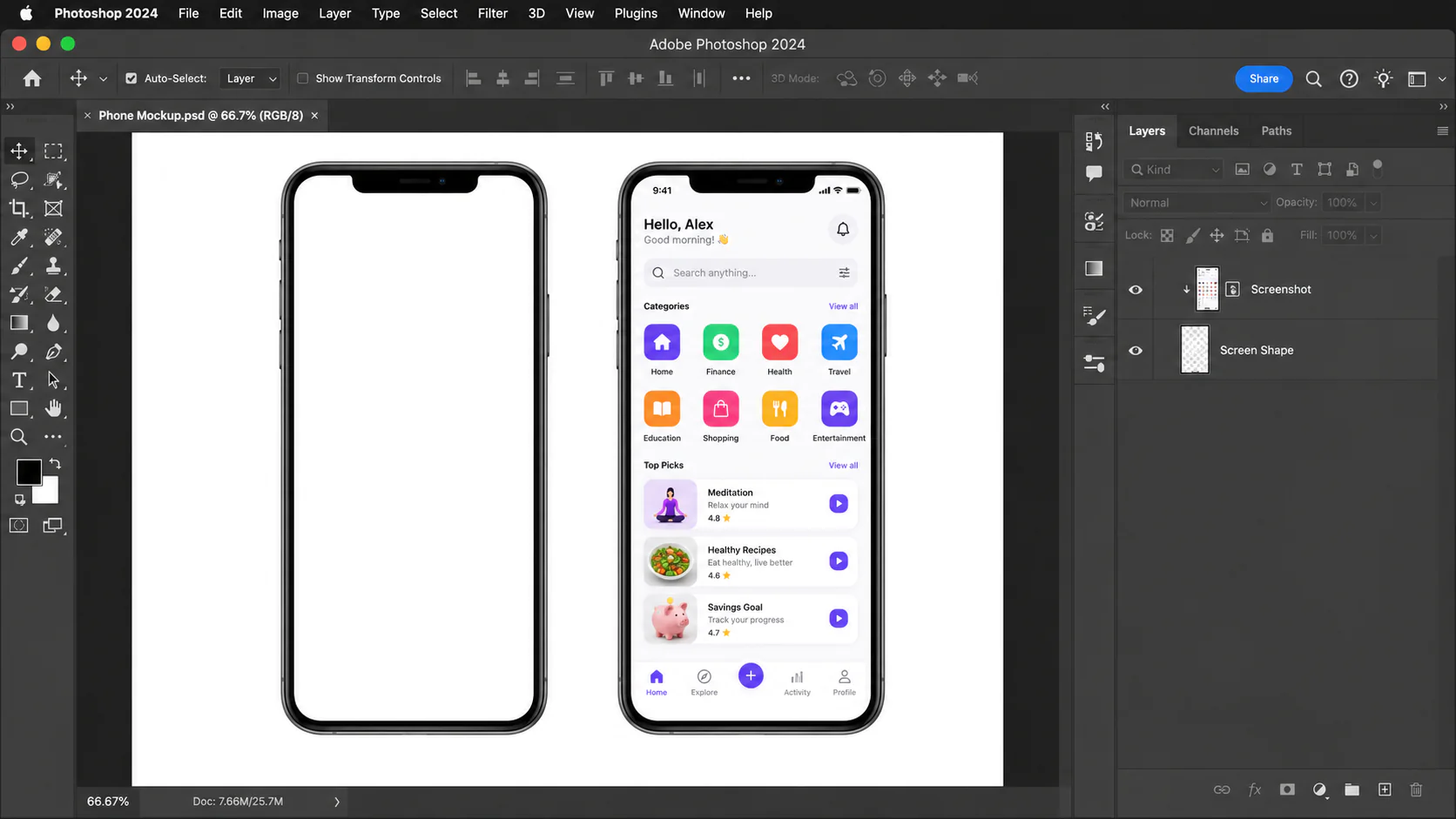Screen dimensions: 1456x819
Task: Toggle the Auto-Select checkbox
Action: click(131, 78)
